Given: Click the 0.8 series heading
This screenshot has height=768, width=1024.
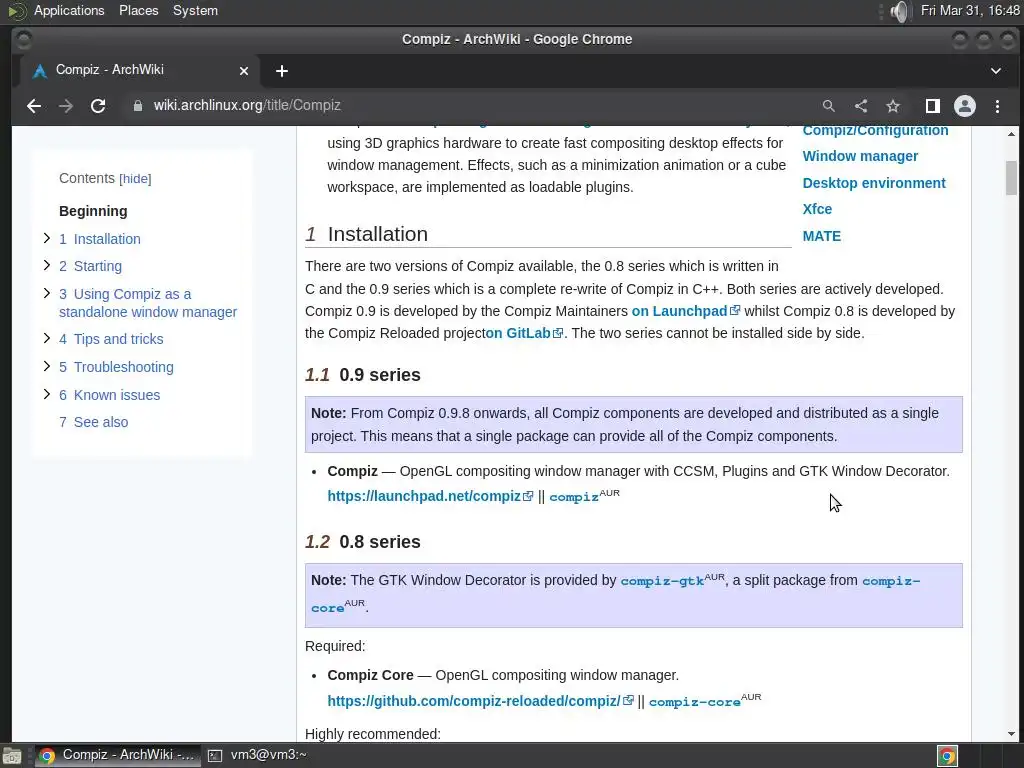Looking at the screenshot, I should 379,542.
